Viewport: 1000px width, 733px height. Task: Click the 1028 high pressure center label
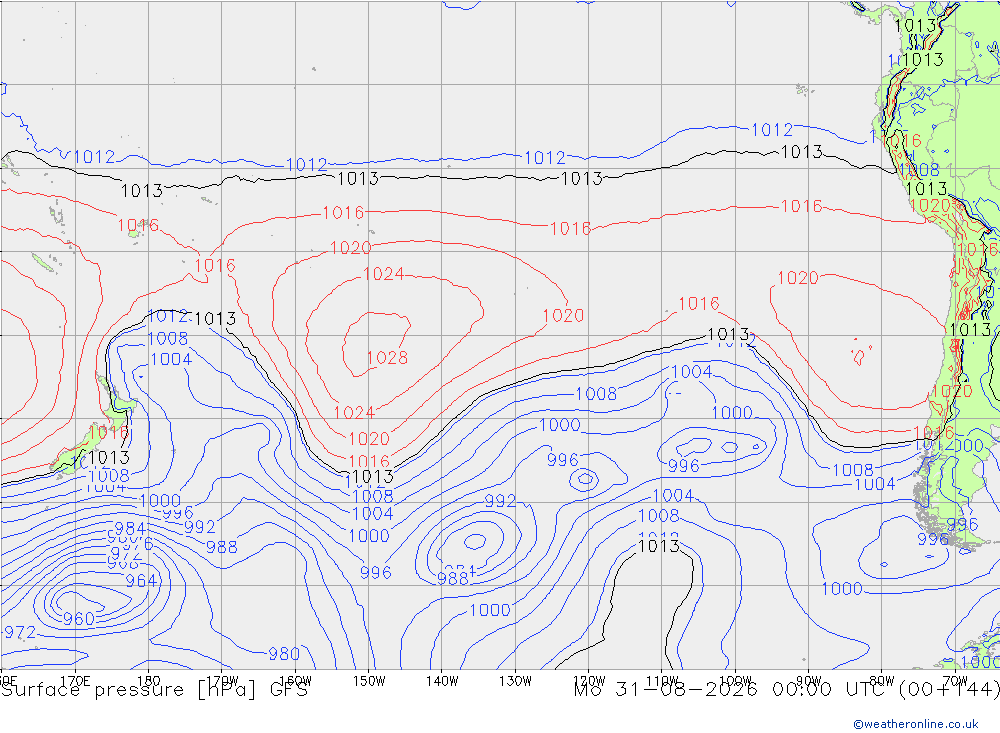click(x=388, y=358)
